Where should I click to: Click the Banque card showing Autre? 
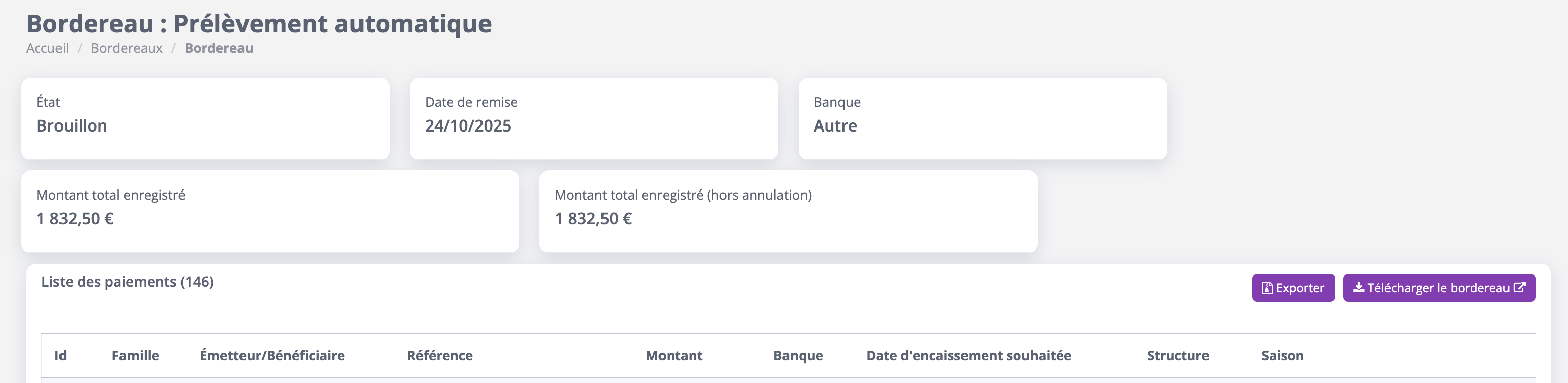click(983, 118)
